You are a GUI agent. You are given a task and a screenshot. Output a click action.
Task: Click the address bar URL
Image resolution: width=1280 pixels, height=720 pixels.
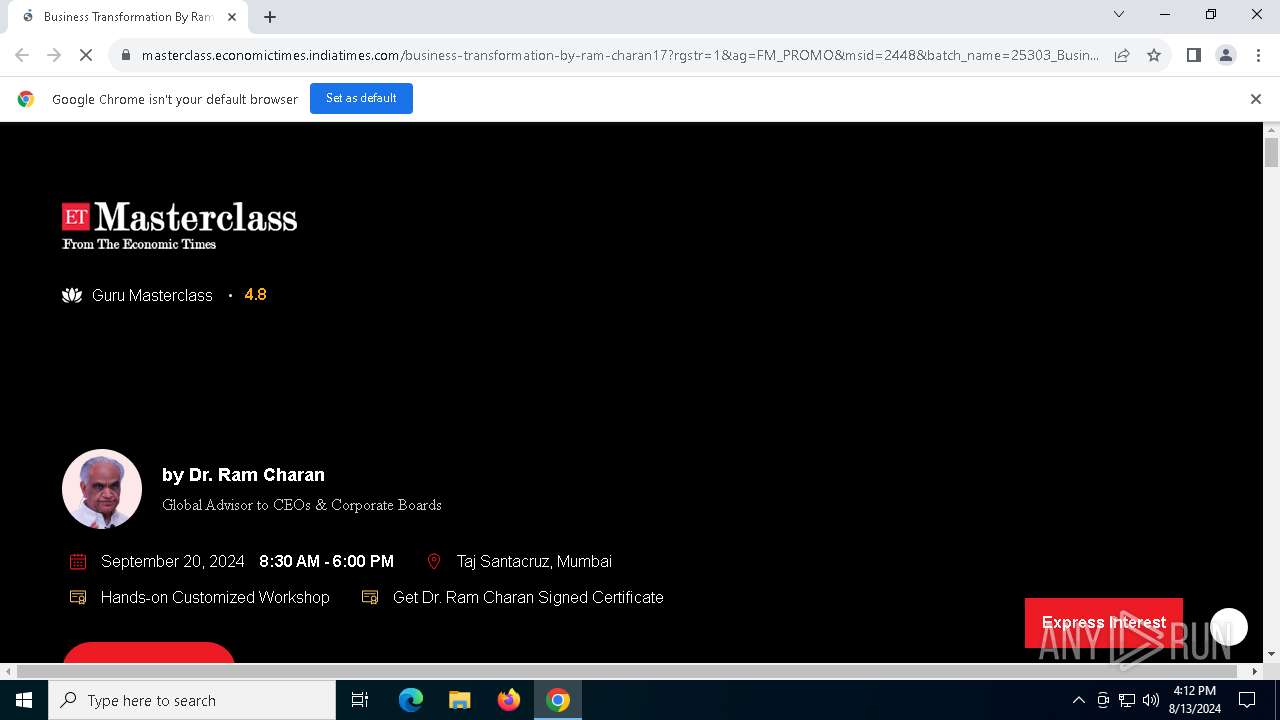(x=620, y=55)
